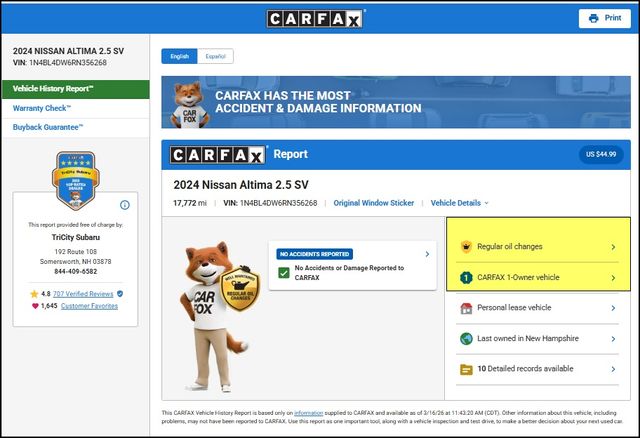Click the Personal lease vehicle building icon

tap(465, 309)
